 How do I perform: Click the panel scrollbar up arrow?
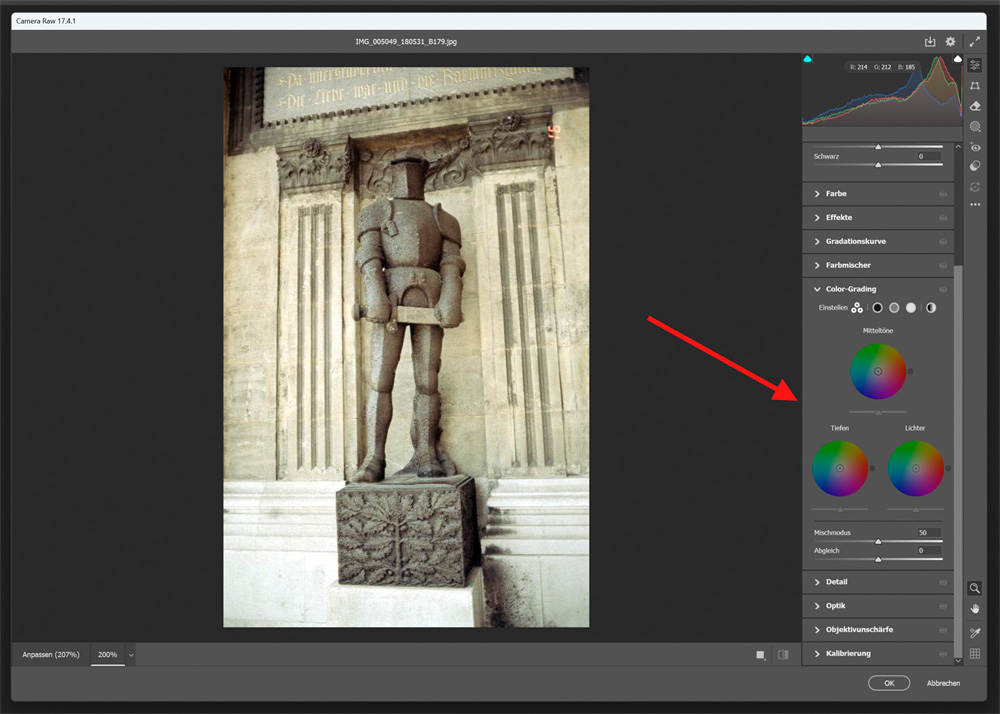tap(958, 147)
